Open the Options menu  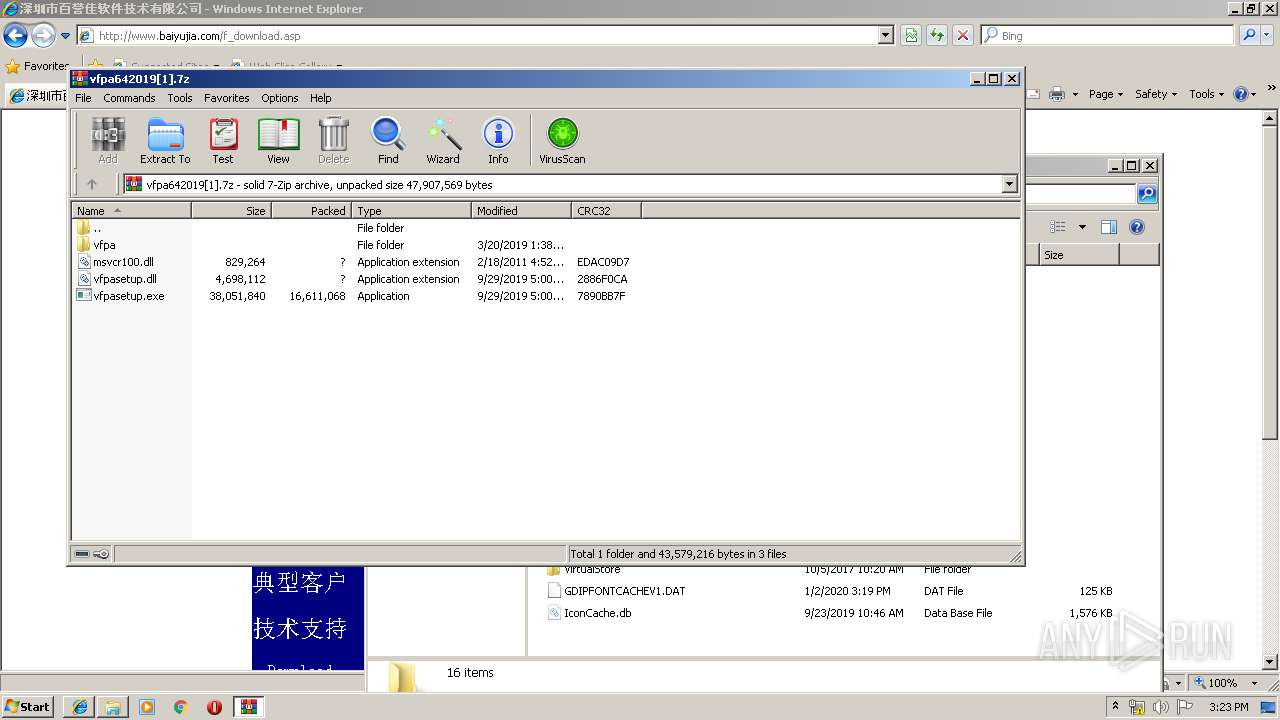tap(280, 98)
